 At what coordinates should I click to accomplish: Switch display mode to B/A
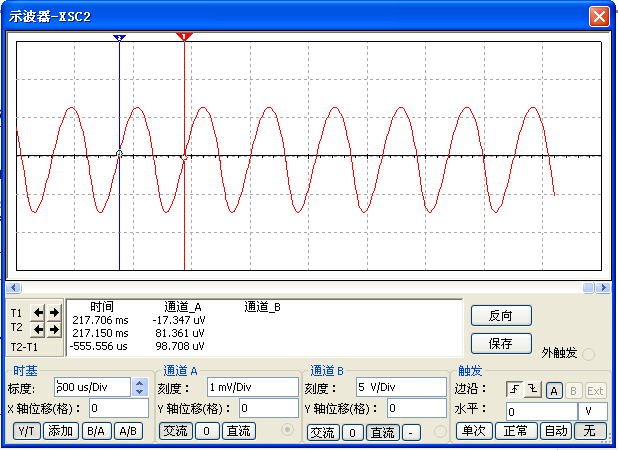96,431
